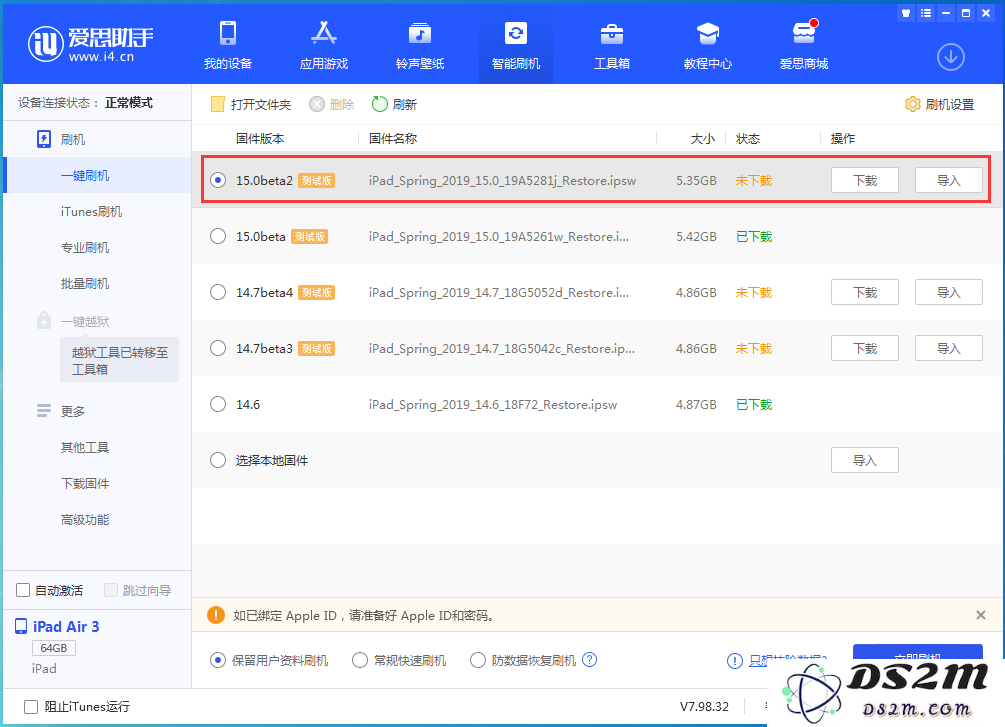Select 专业刷机 in the sidebar
The width and height of the screenshot is (1005, 727).
coord(85,247)
